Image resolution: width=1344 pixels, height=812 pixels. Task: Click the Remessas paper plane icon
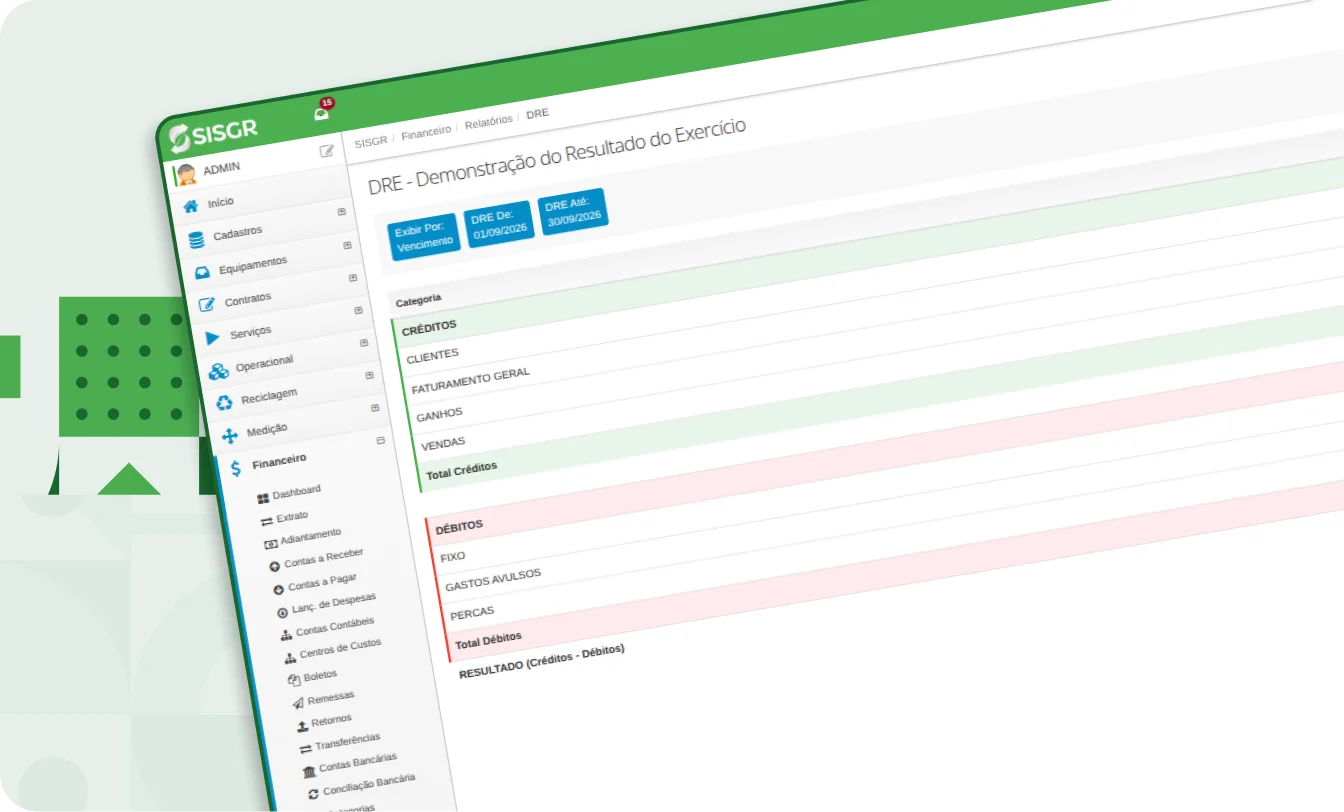tap(298, 703)
